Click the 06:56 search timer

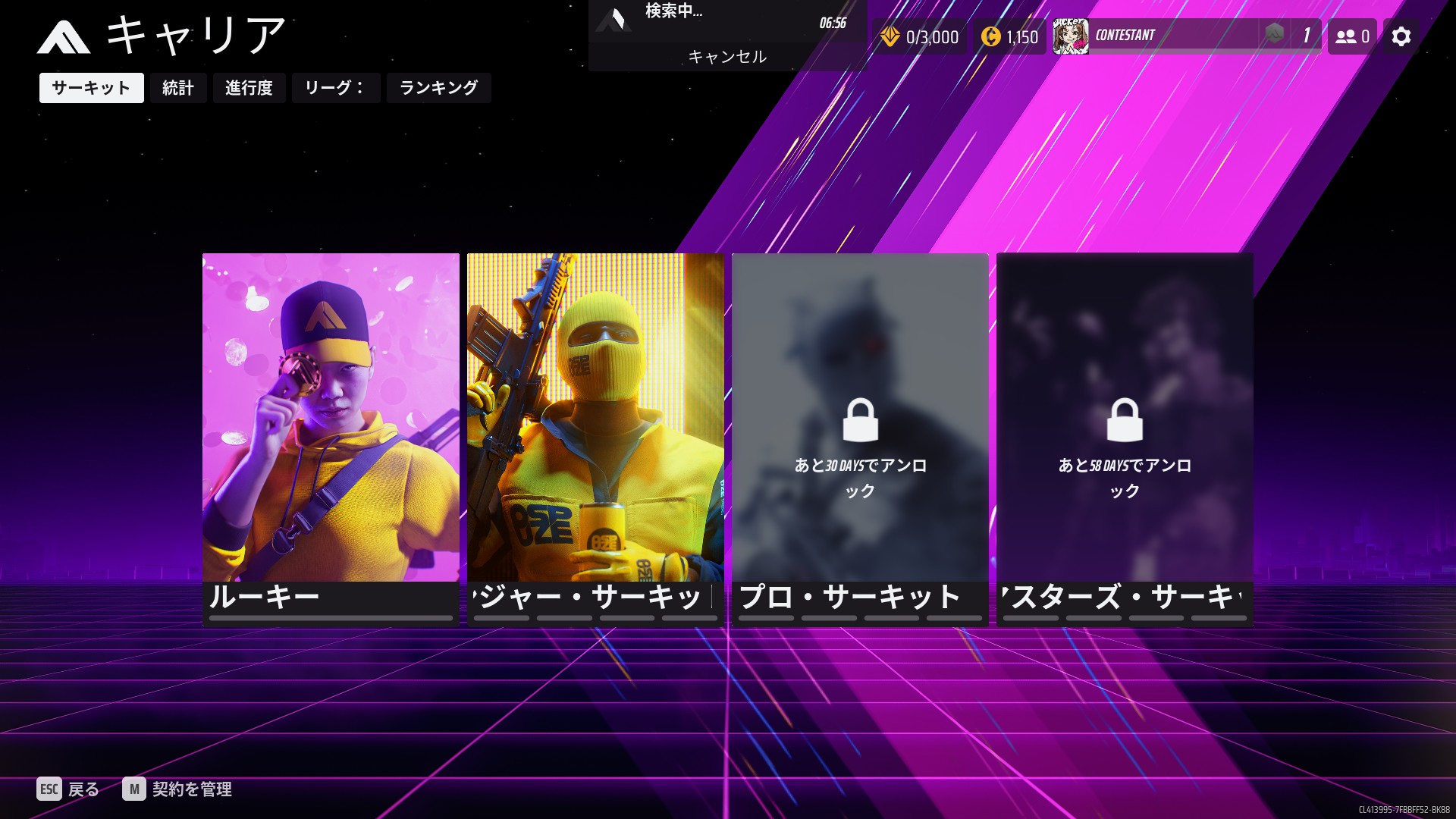(x=833, y=23)
